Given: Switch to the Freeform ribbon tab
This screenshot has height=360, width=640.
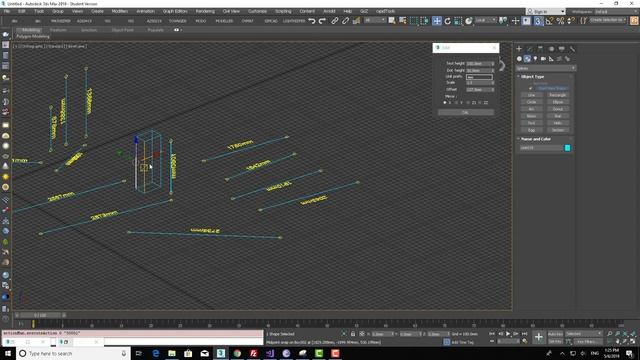Looking at the screenshot, I should (x=58, y=30).
